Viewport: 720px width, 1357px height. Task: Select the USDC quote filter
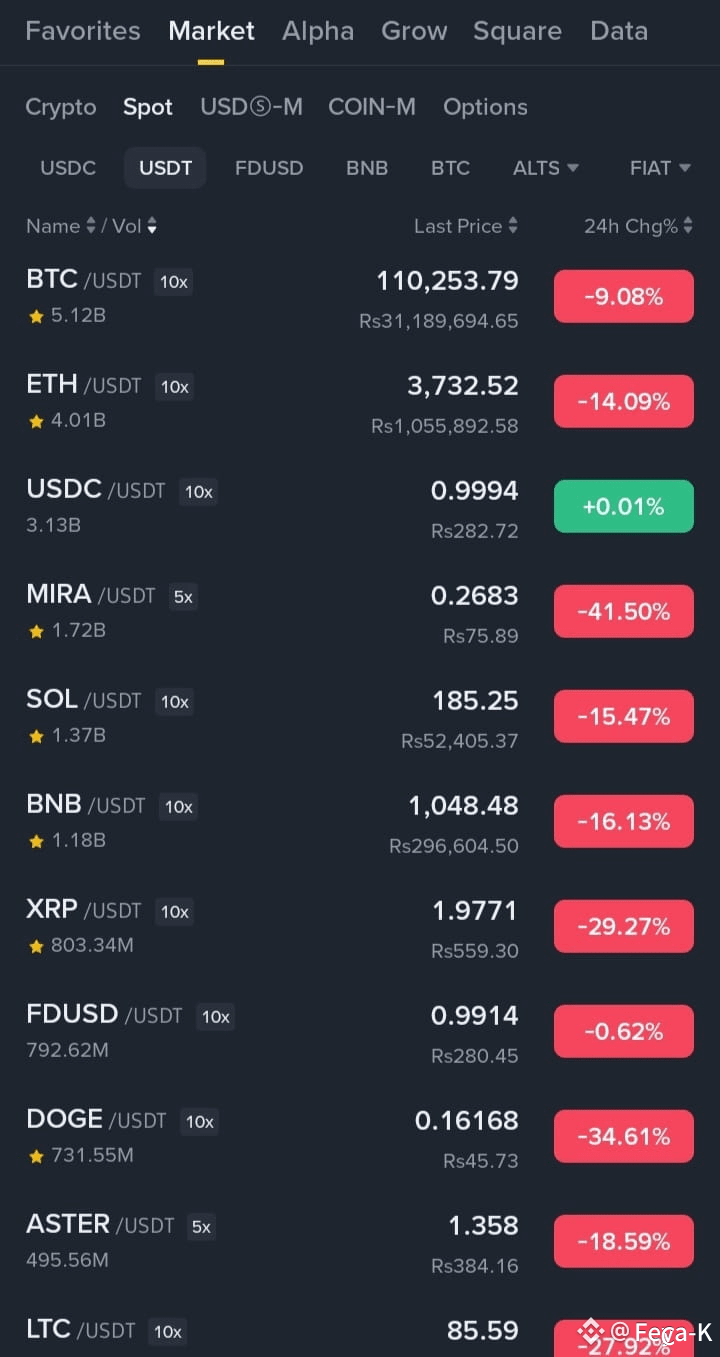(68, 168)
